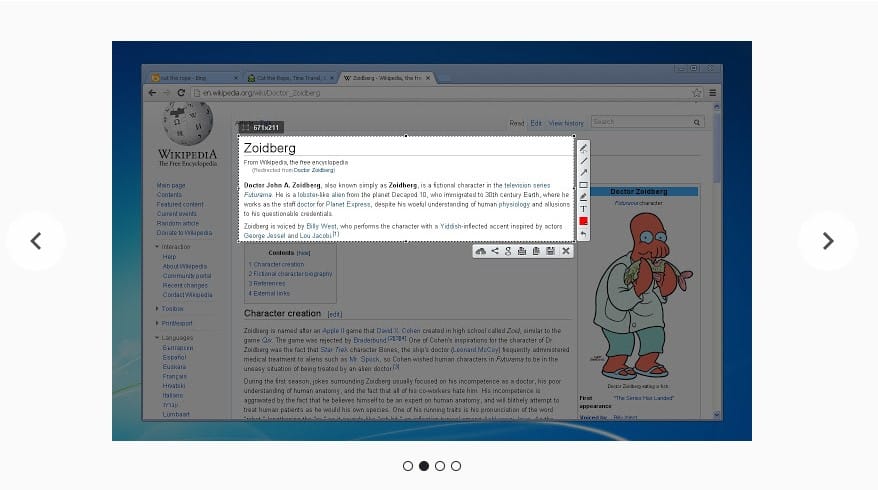
Task: Select the Lightshot arrow tool
Action: pyautogui.click(x=583, y=172)
